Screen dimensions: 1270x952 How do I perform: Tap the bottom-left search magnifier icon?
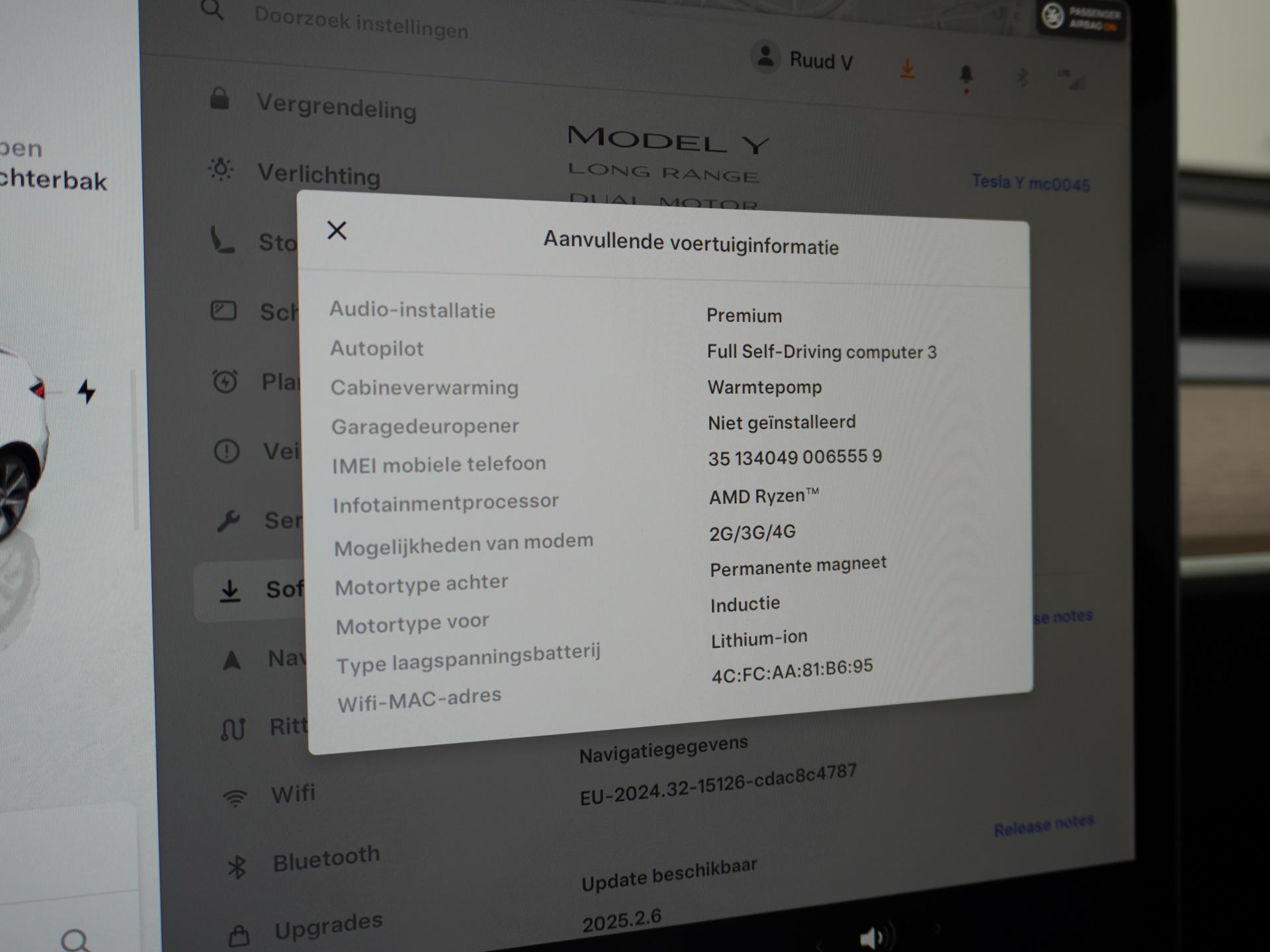click(75, 940)
